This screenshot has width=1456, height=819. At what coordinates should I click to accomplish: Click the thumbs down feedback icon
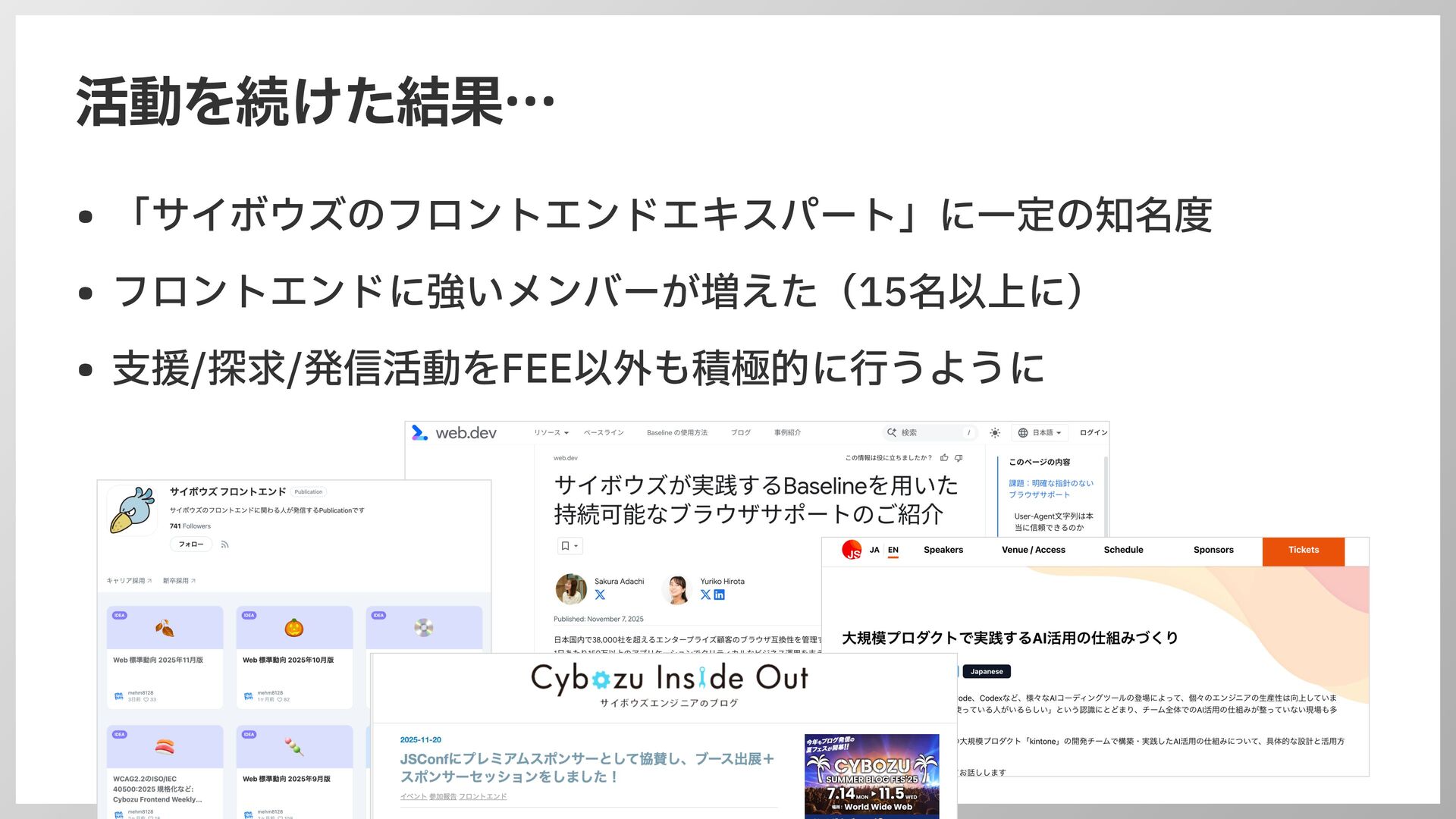(x=959, y=458)
